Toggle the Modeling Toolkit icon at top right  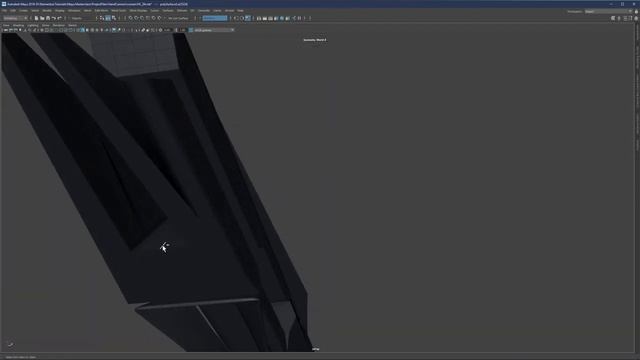(x=613, y=18)
